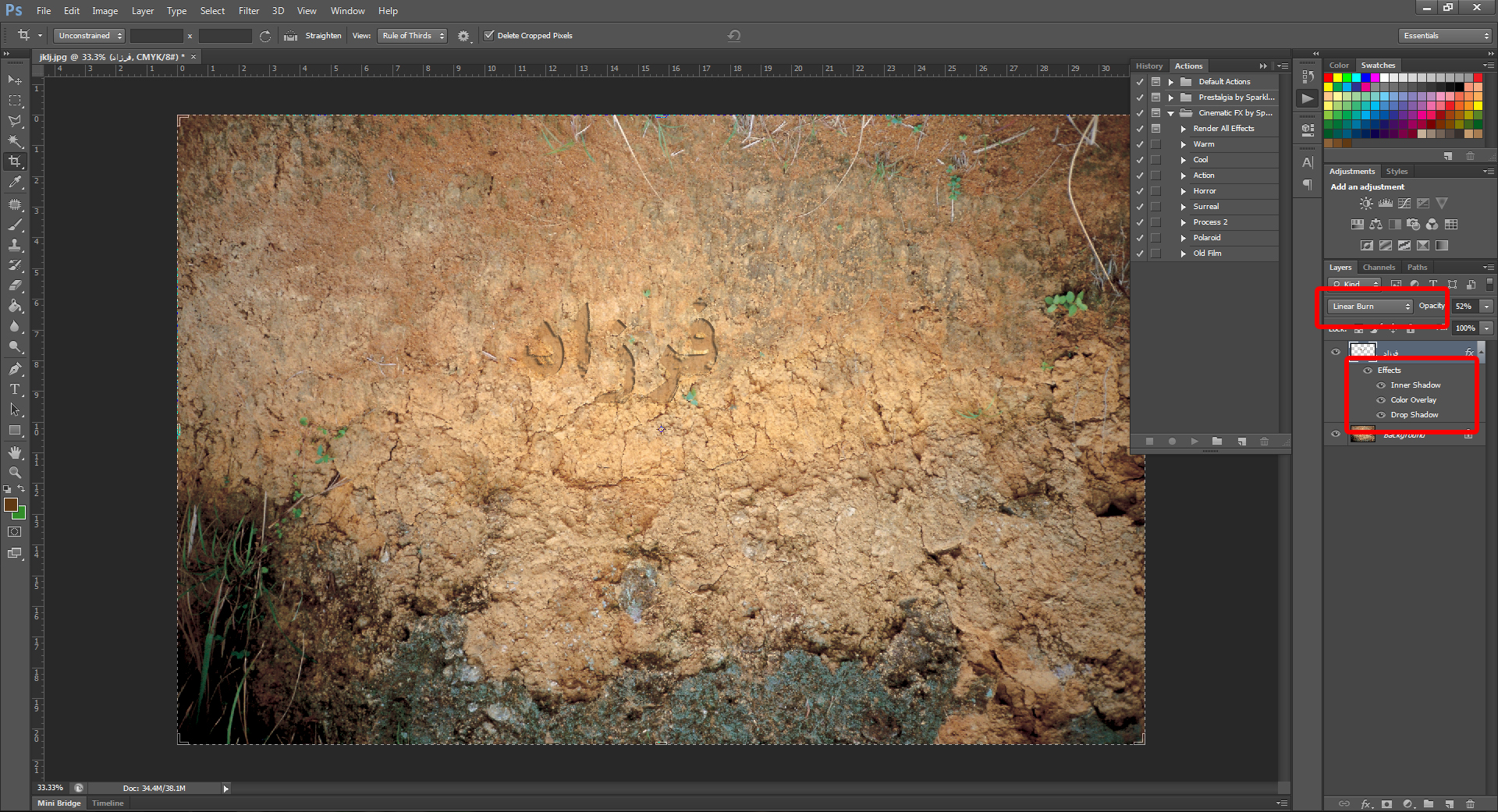Select the Polaroid action
This screenshot has height=812, width=1498.
(1207, 238)
